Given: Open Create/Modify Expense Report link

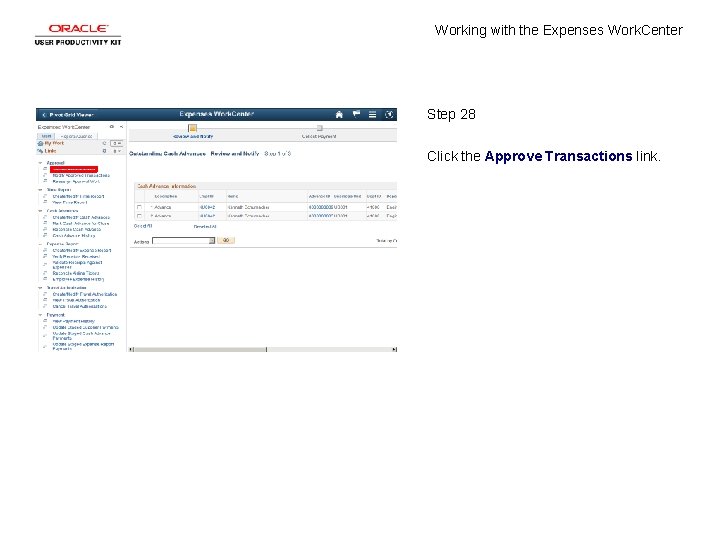Looking at the screenshot, I should tap(82, 250).
